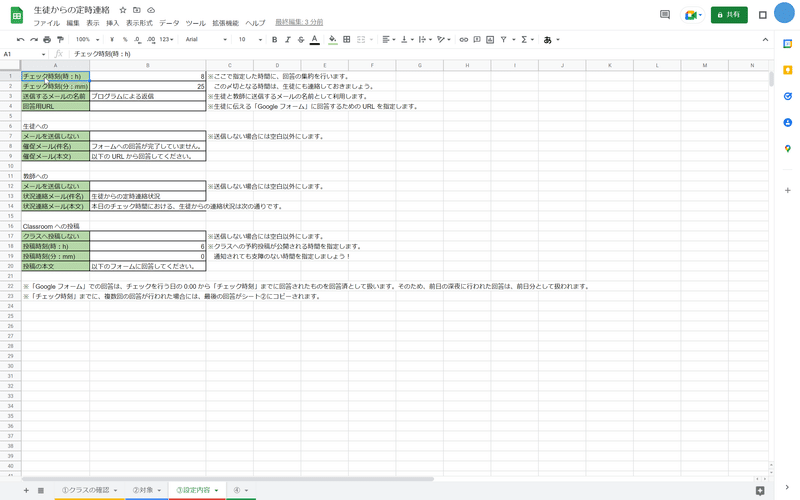Open text wrapping dropdown
The image size is (800, 500).
click(425, 39)
